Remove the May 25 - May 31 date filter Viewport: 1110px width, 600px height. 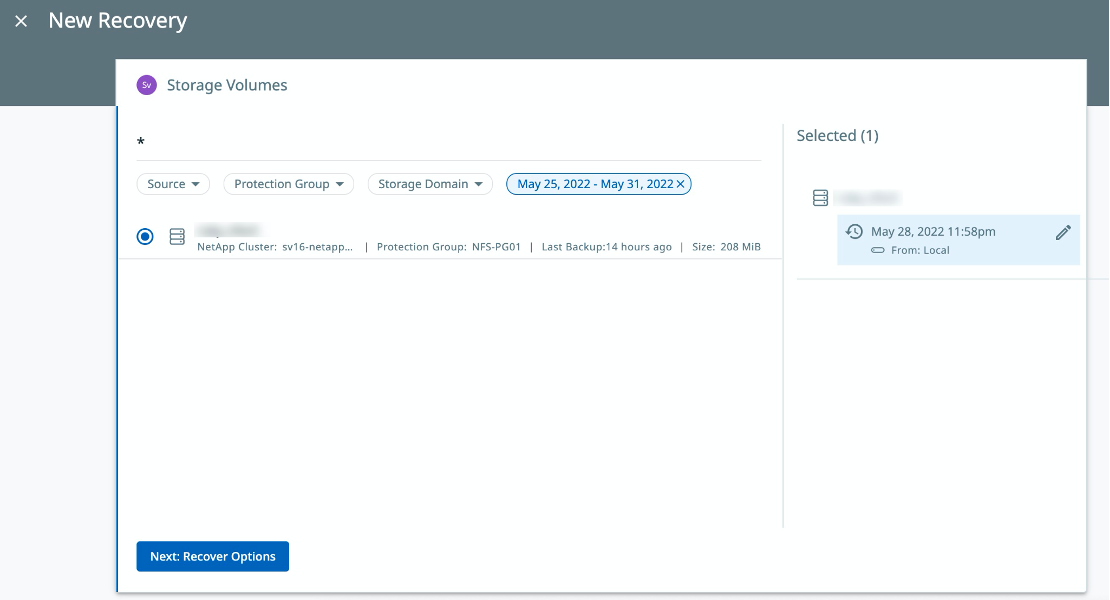tap(680, 184)
